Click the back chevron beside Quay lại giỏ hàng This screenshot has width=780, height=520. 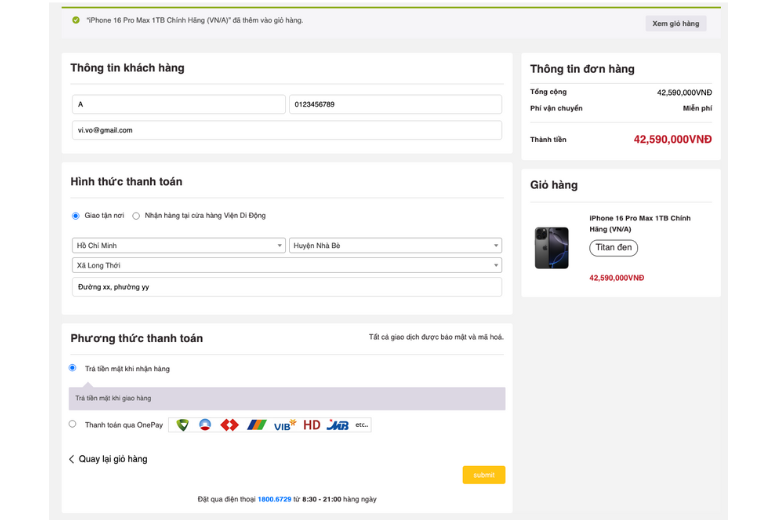71,459
